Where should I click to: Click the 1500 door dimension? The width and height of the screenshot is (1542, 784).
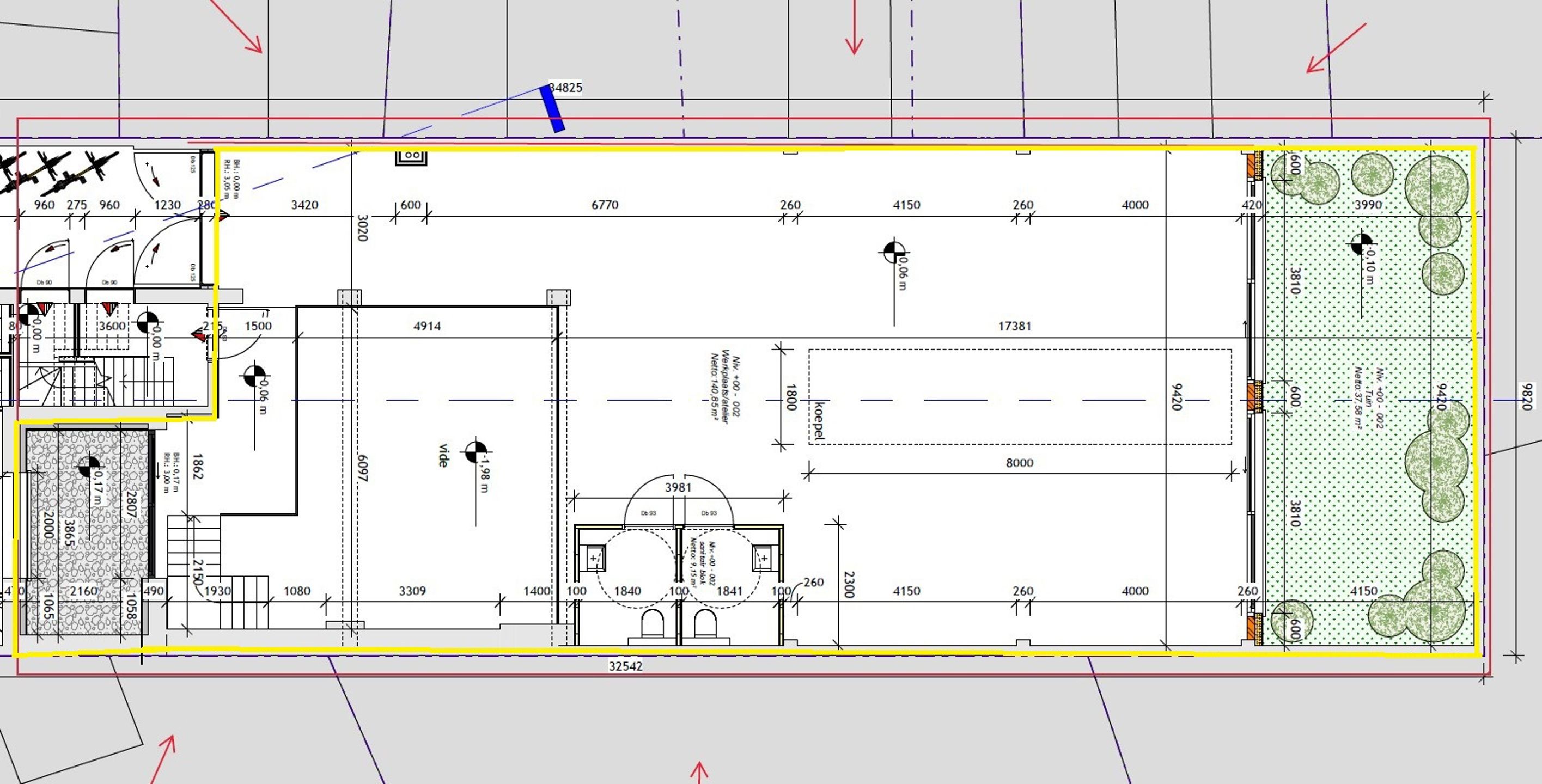pyautogui.click(x=258, y=326)
